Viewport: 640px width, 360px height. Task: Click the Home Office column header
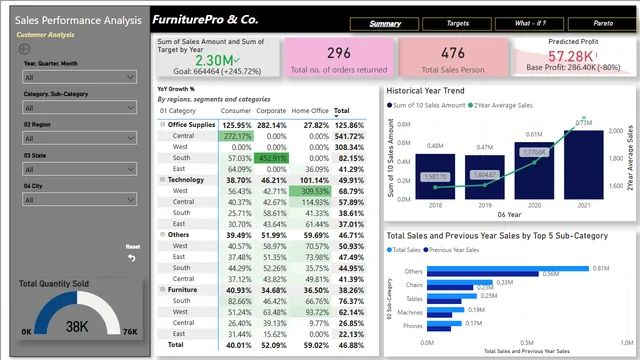(310, 111)
